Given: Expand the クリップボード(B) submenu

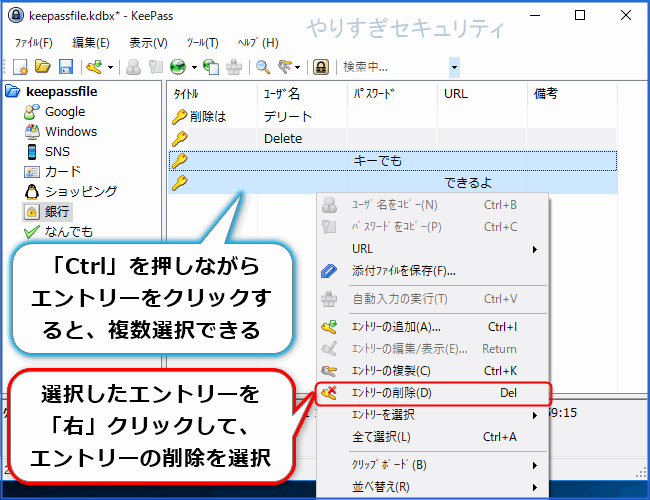Looking at the screenshot, I should pos(433,465).
